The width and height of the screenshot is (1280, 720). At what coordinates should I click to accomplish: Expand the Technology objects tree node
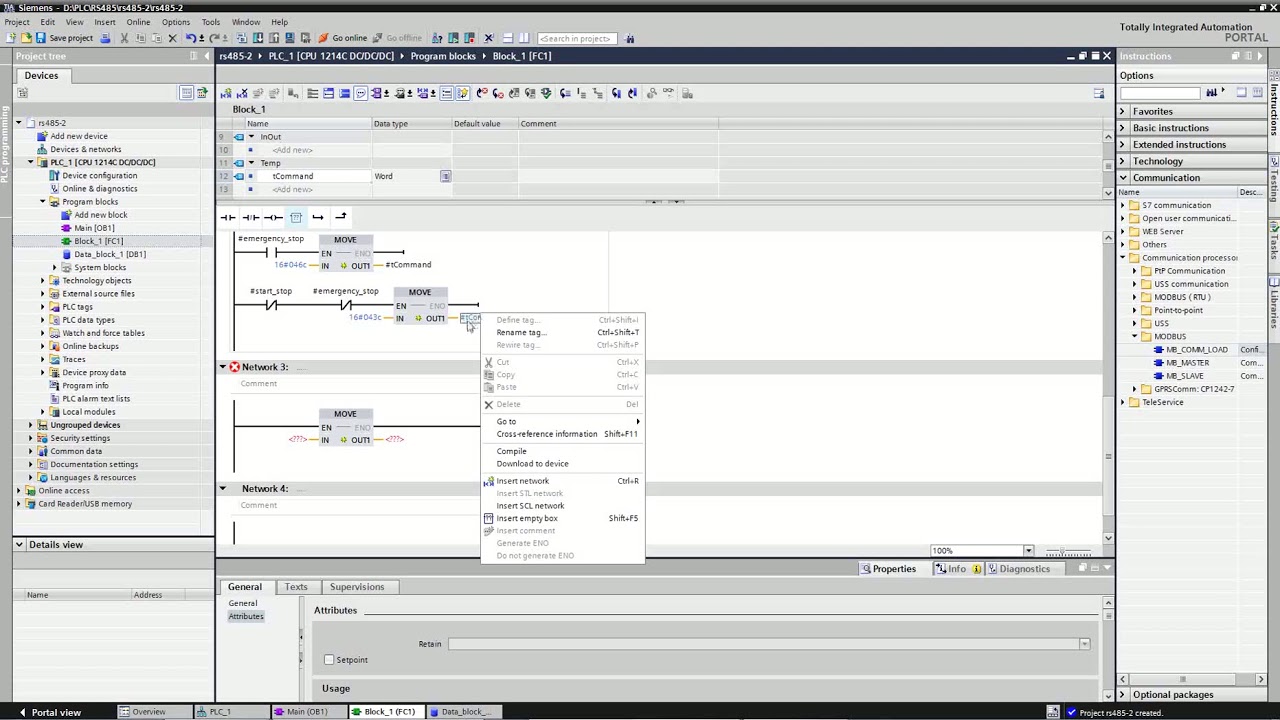tap(43, 281)
